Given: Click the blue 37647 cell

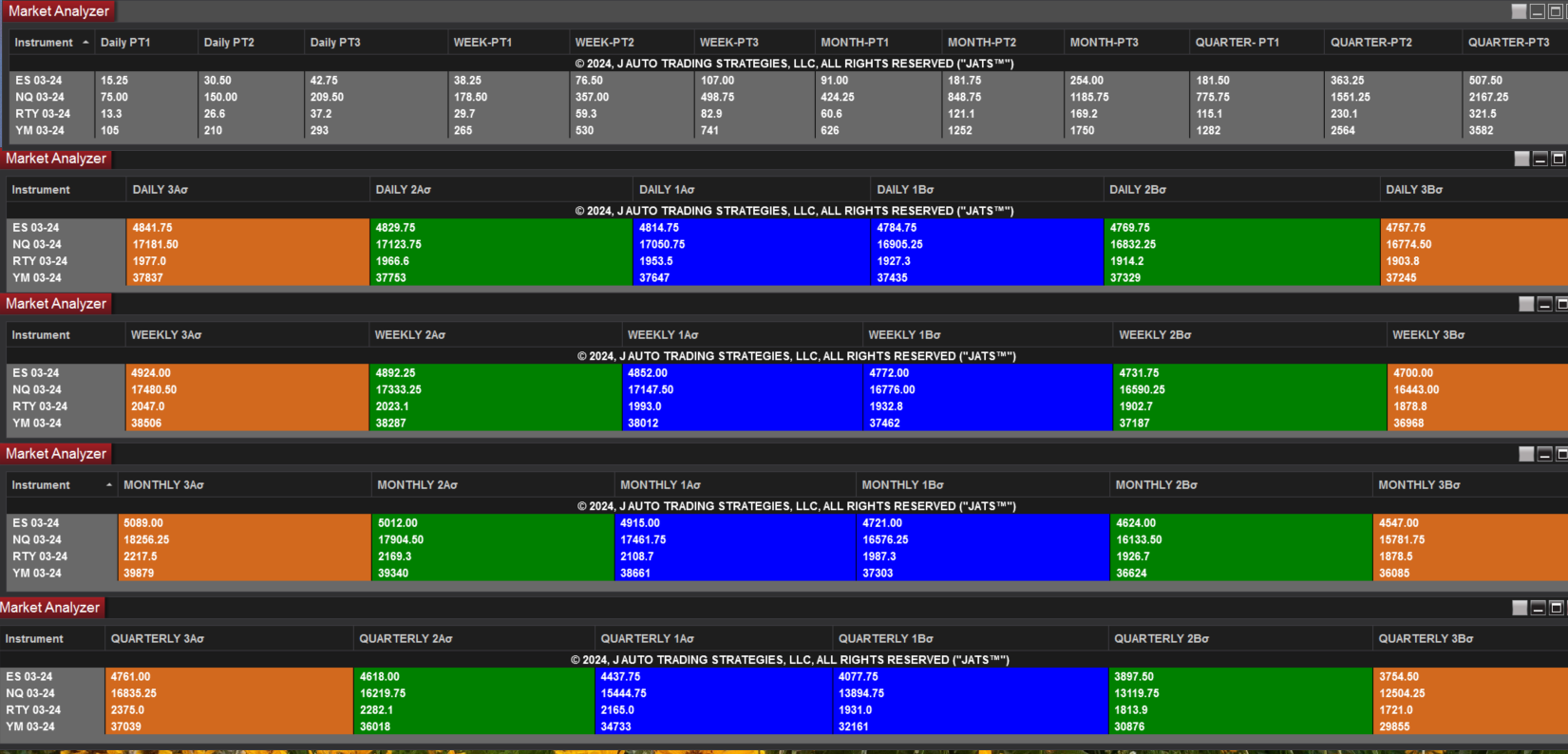Looking at the screenshot, I should (751, 278).
